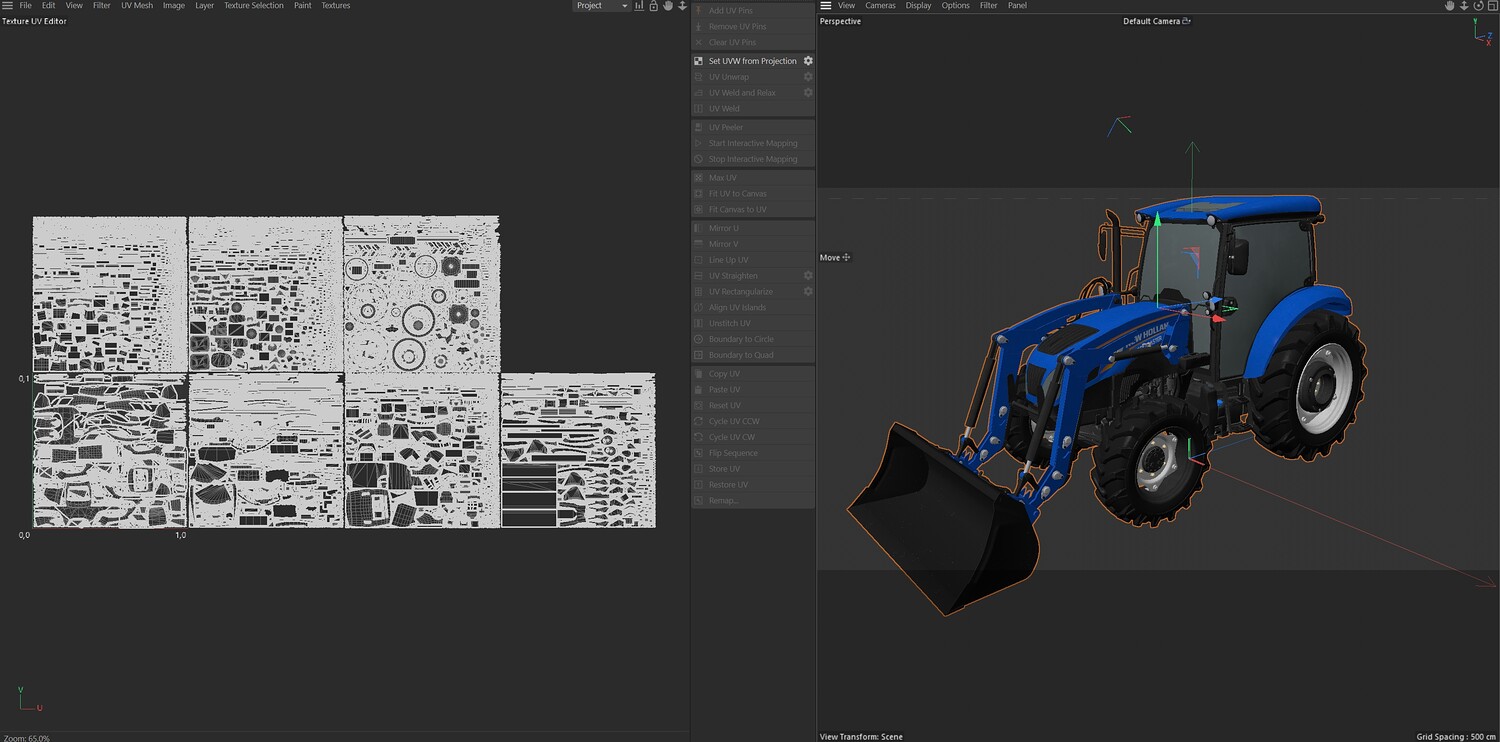Click the Flip Sequence command

pyautogui.click(x=753, y=454)
